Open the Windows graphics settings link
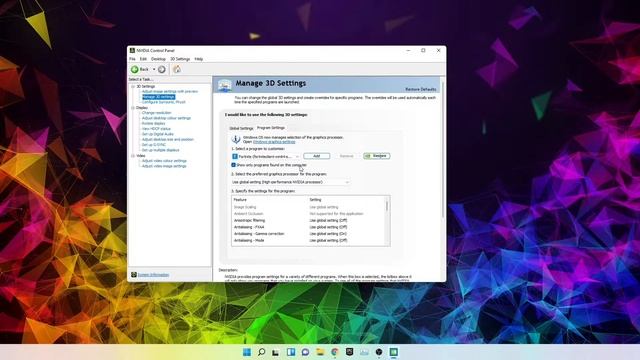The height and width of the screenshot is (360, 640). click(x=274, y=142)
